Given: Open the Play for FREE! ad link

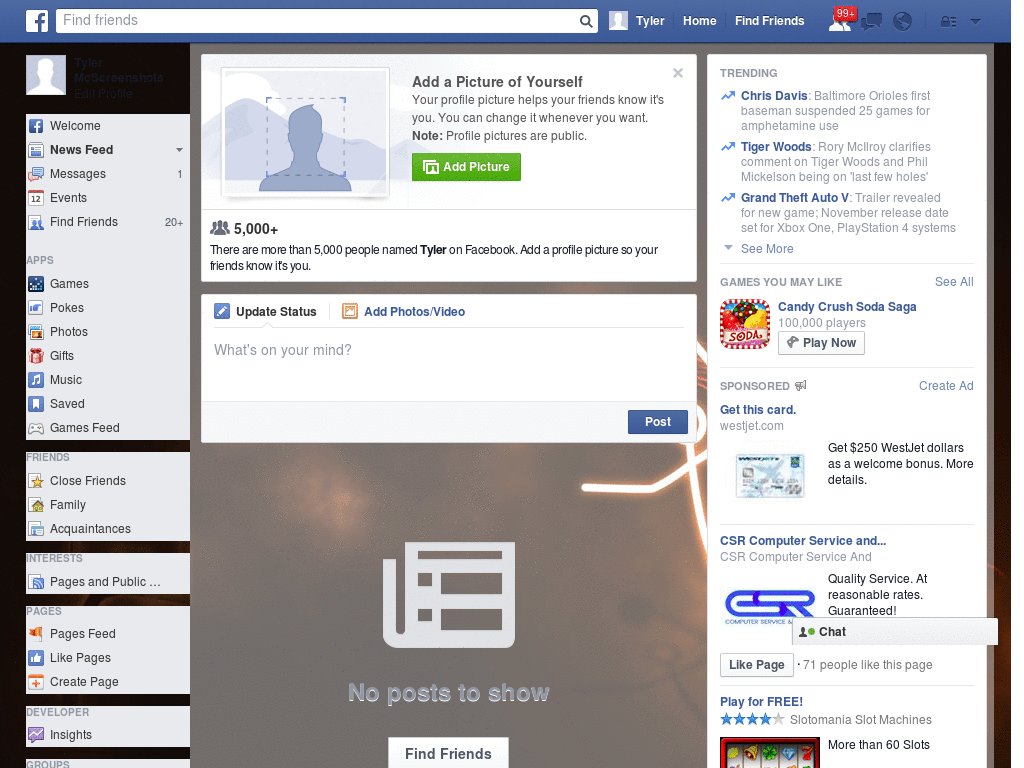Looking at the screenshot, I should click(761, 702).
